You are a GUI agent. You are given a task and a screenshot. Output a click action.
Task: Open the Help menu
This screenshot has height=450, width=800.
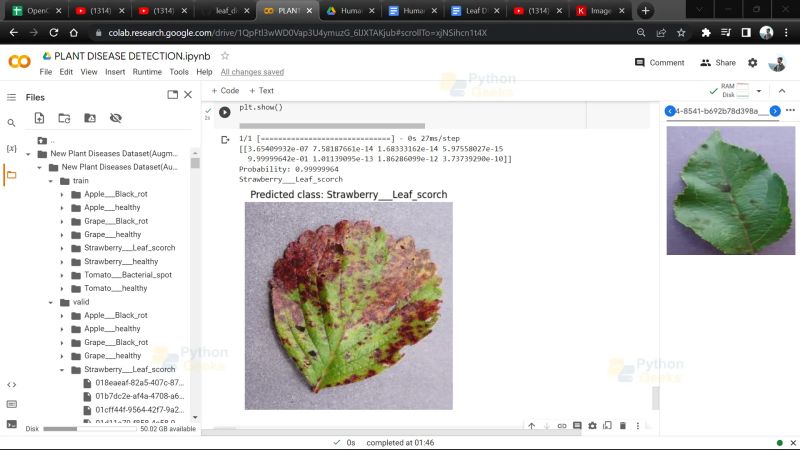(x=204, y=72)
